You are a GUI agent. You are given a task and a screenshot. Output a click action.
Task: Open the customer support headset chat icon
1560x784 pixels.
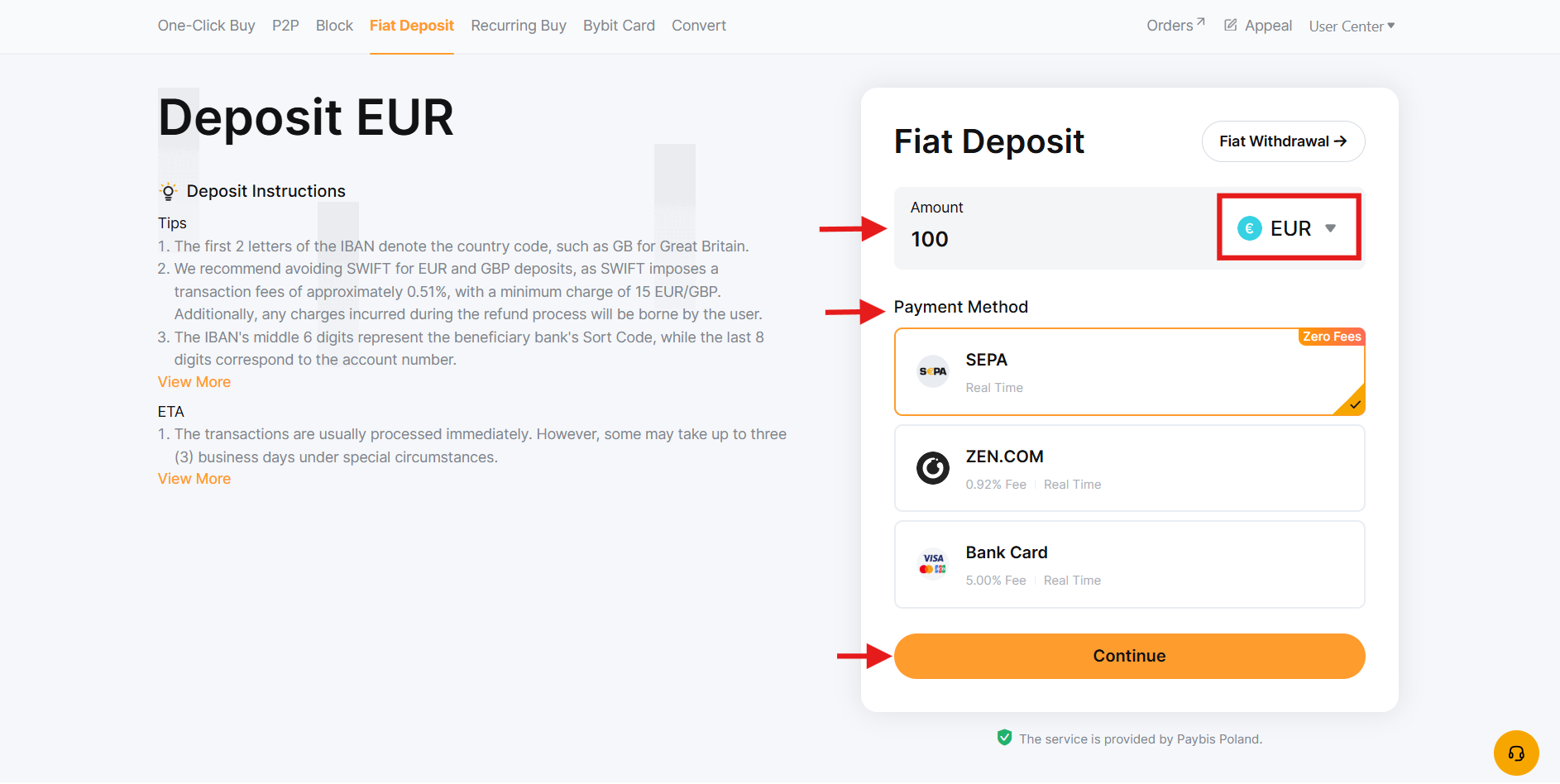point(1515,753)
